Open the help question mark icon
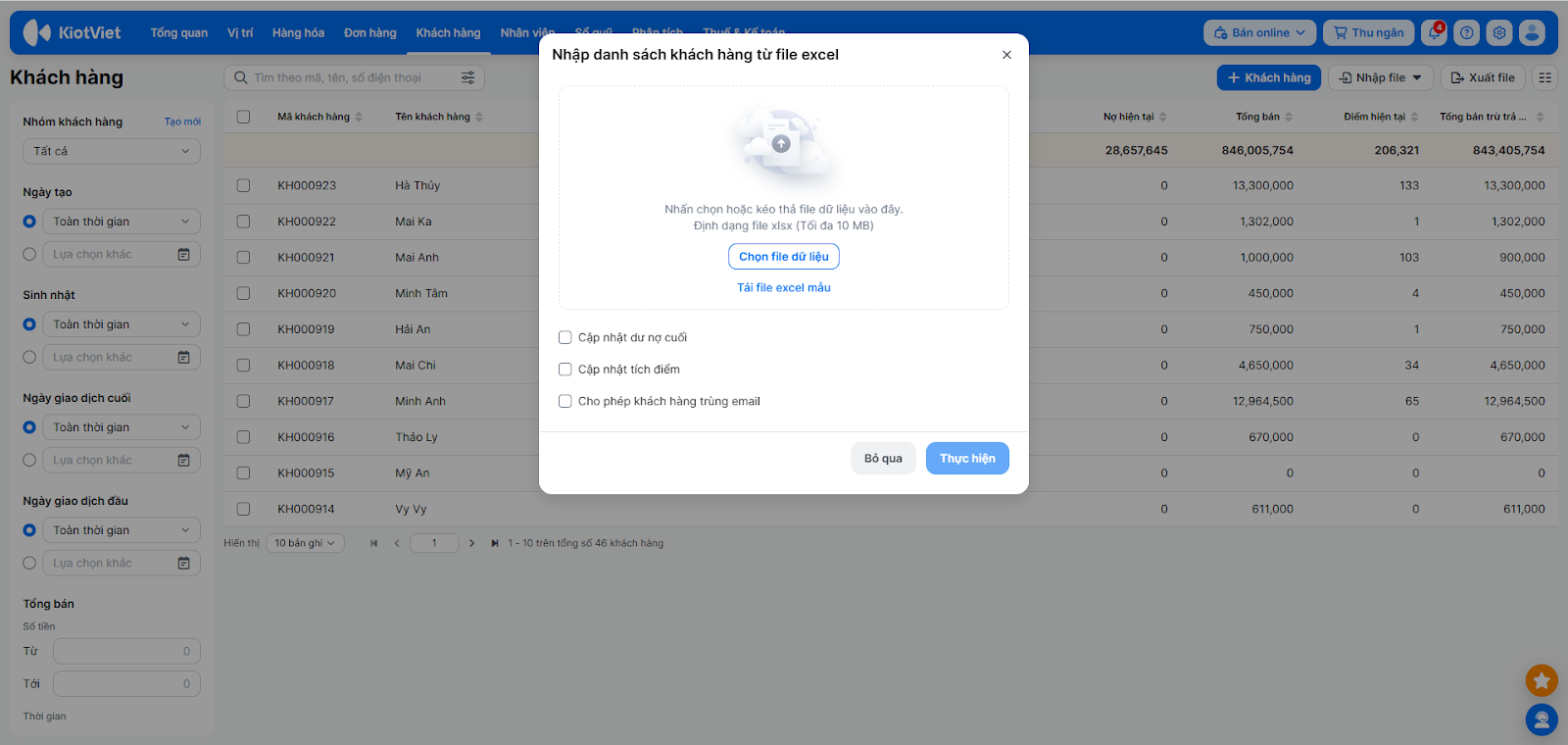This screenshot has width=1568, height=745. [x=1466, y=32]
